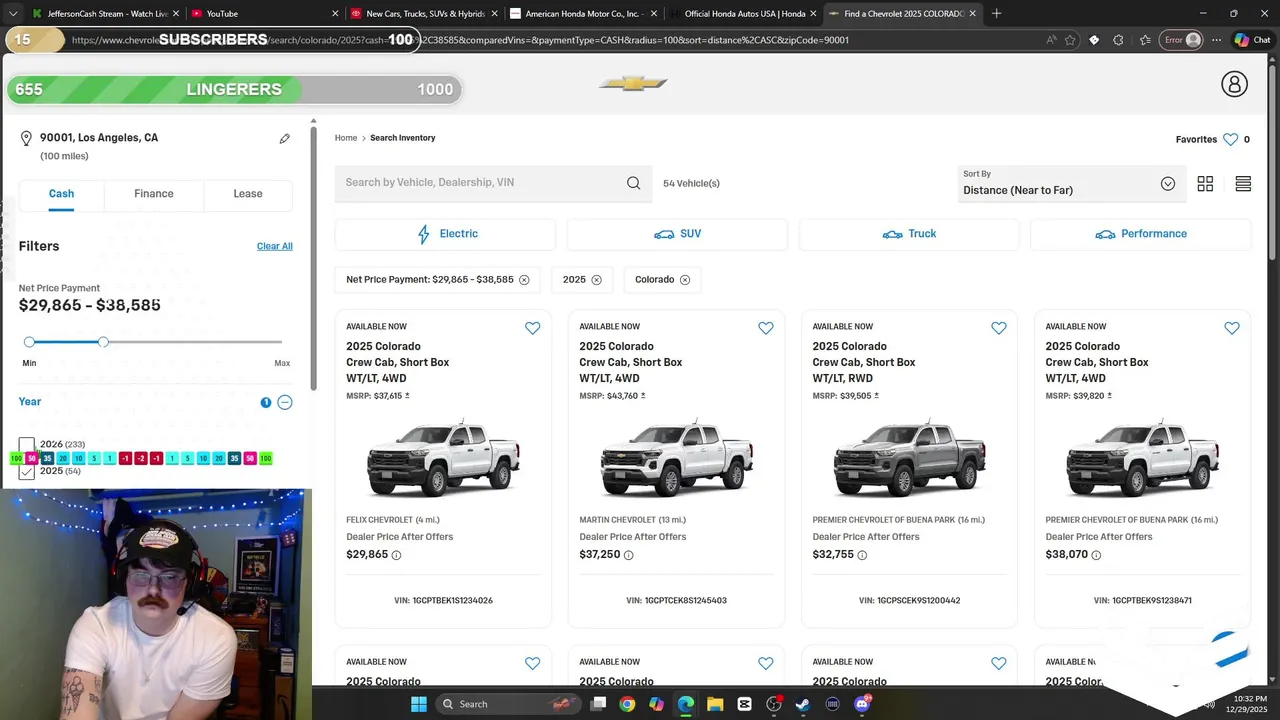Go to Home breadcrumb link
This screenshot has width=1280, height=720.
[x=346, y=138]
